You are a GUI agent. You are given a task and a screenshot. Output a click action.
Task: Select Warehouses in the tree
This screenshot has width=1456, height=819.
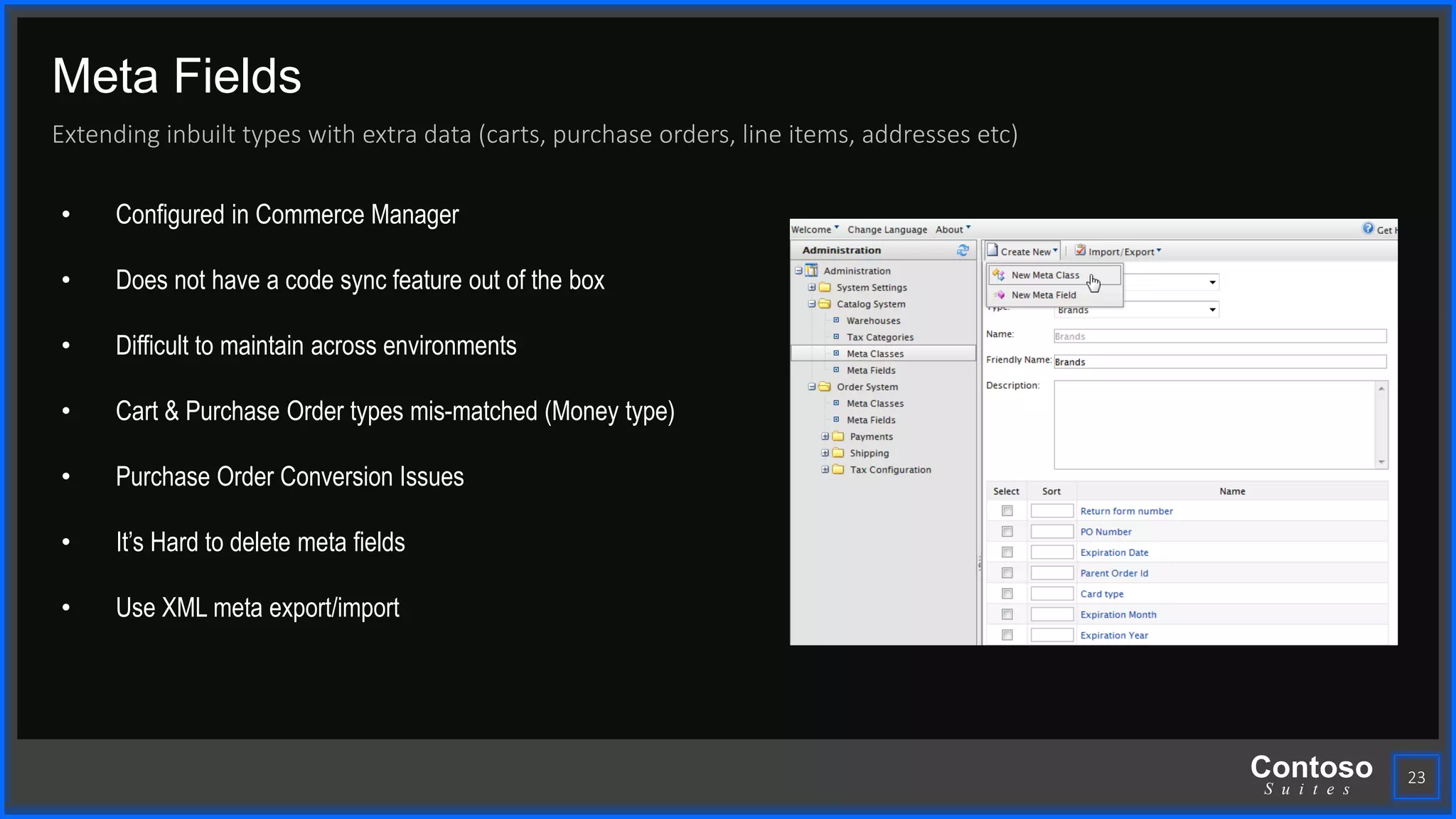[873, 321]
